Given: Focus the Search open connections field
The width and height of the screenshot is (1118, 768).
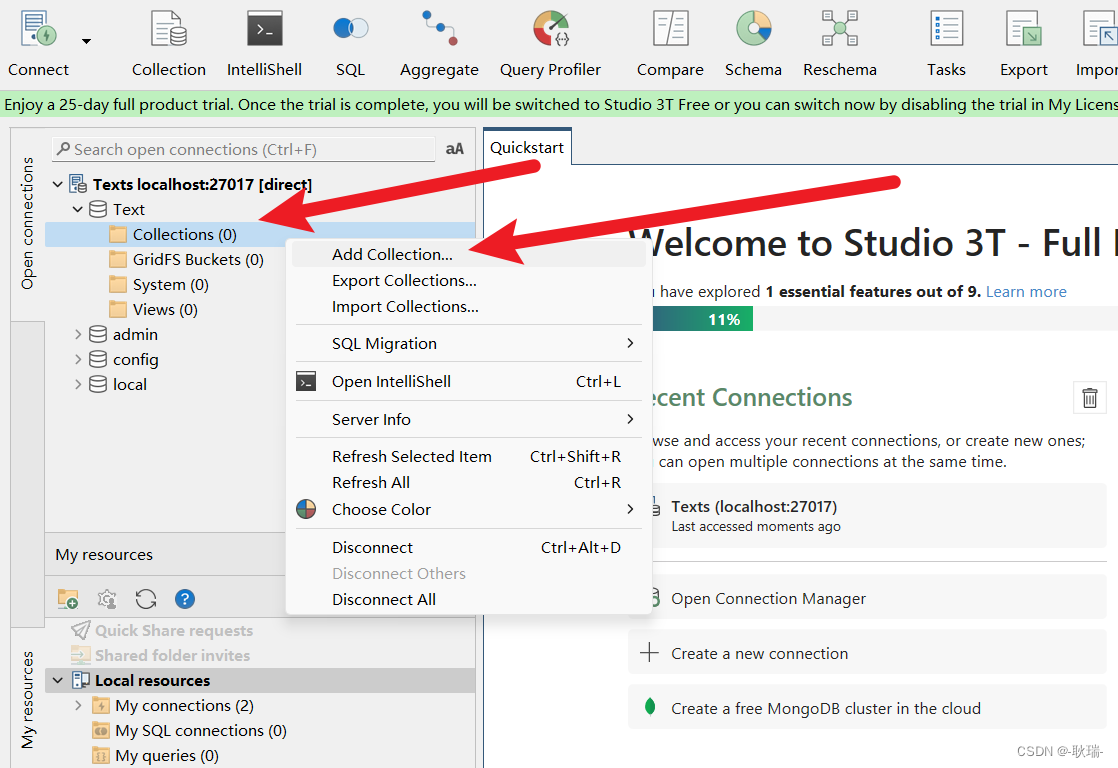Looking at the screenshot, I should tap(244, 149).
